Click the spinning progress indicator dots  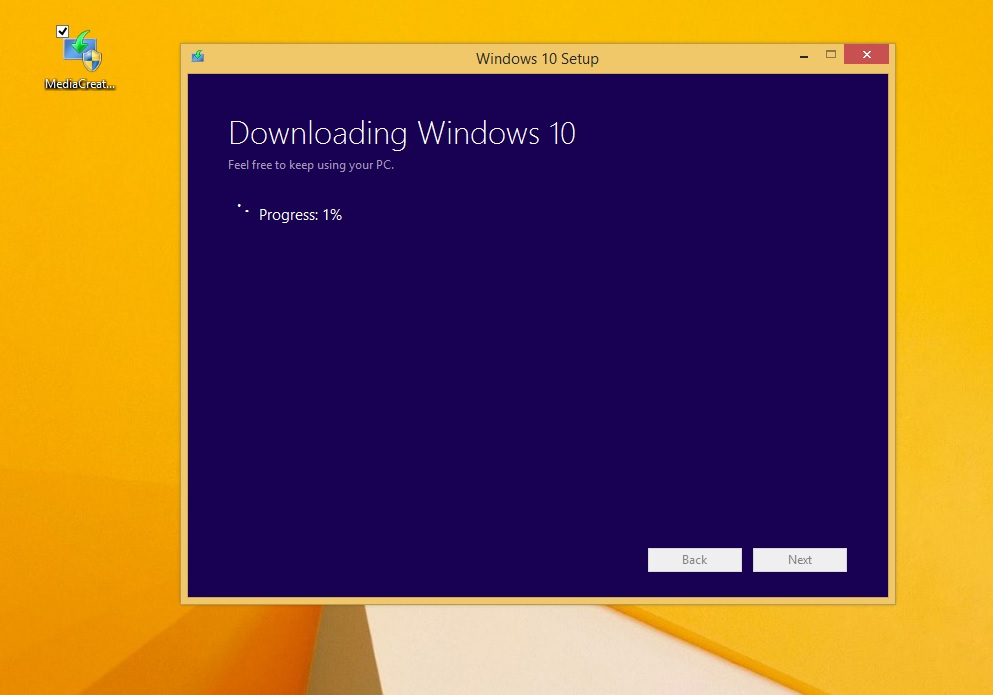click(243, 208)
